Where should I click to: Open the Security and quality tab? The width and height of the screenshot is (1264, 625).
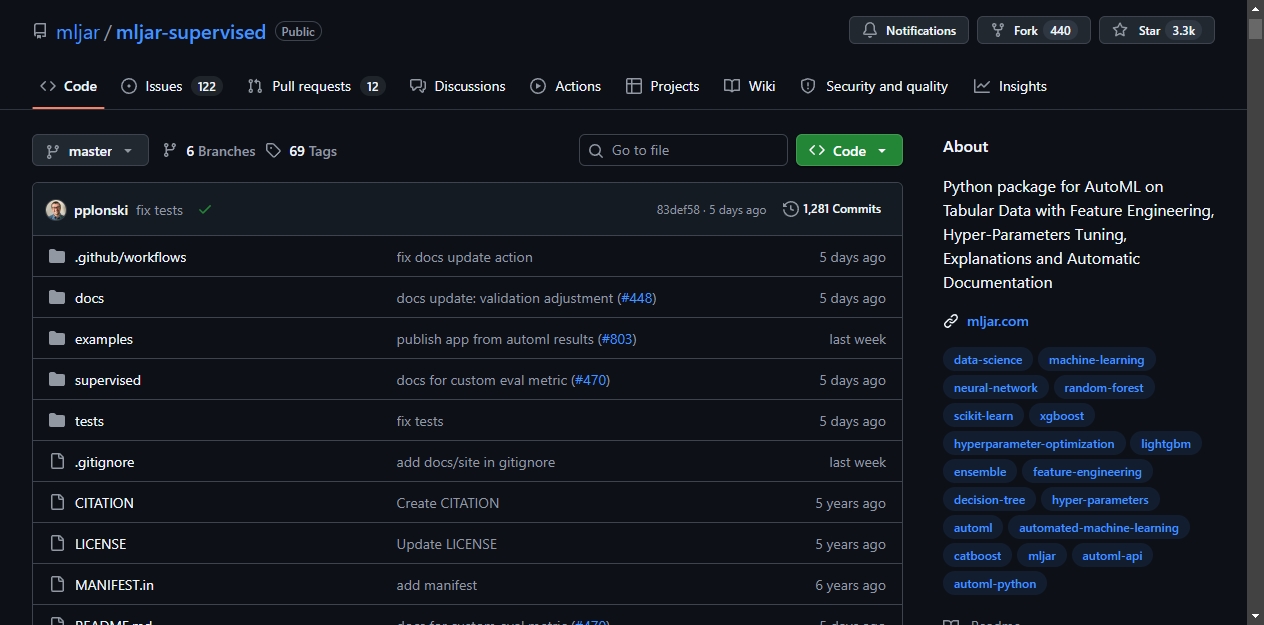(875, 86)
